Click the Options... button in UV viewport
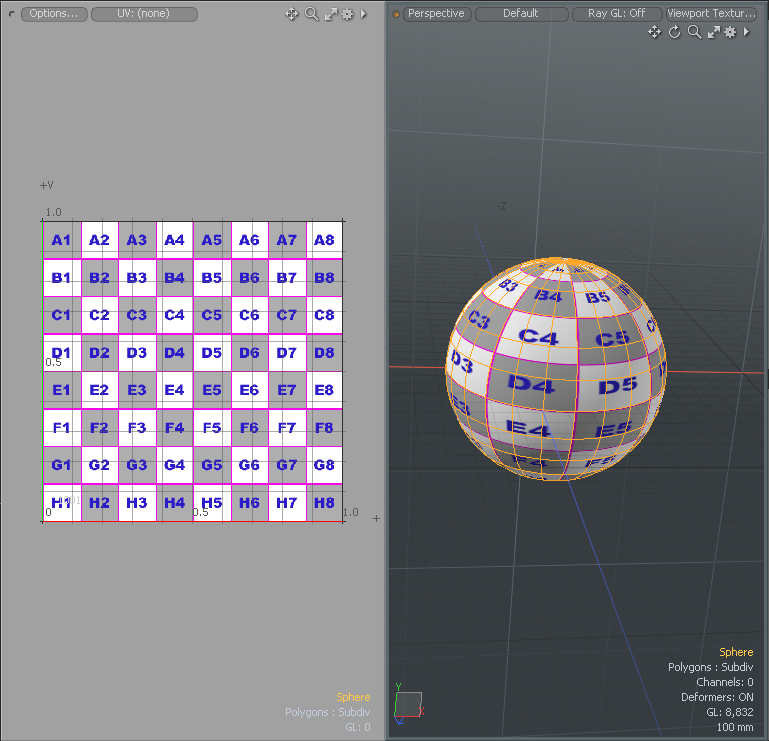Screen dimensions: 769x741 tap(53, 14)
